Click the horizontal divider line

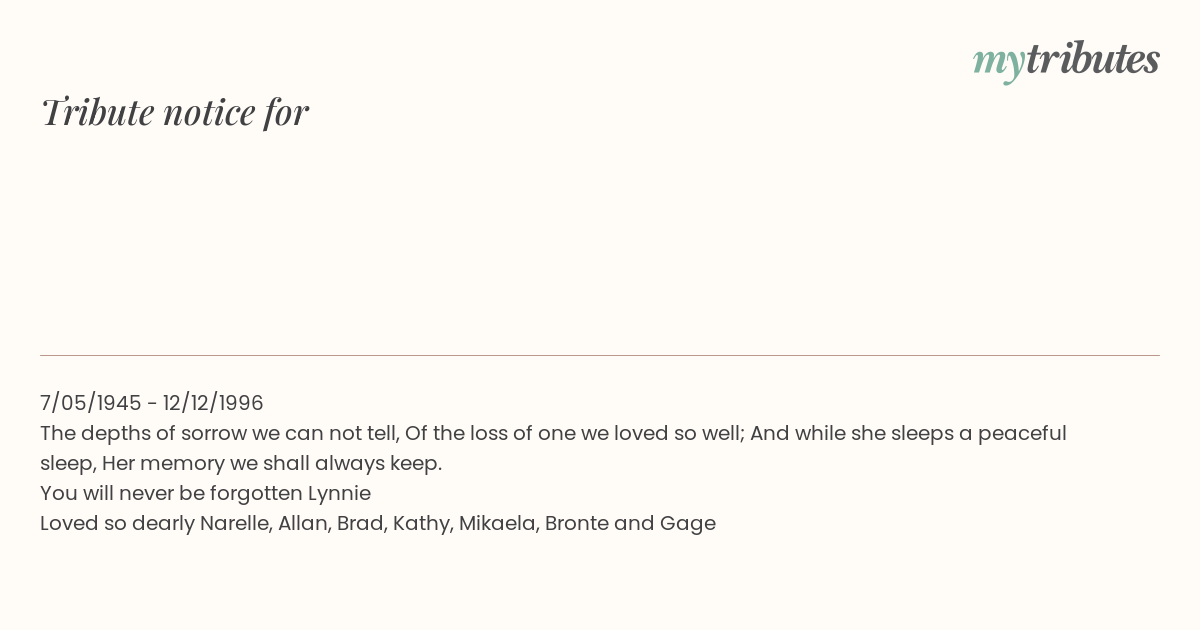(x=600, y=355)
